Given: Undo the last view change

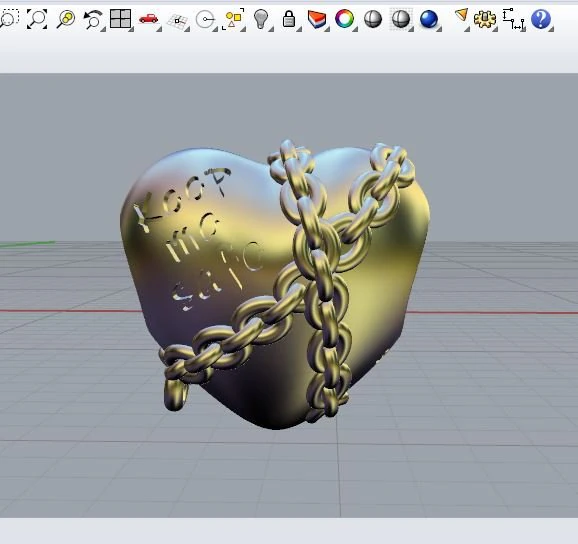Looking at the screenshot, I should coord(94,19).
